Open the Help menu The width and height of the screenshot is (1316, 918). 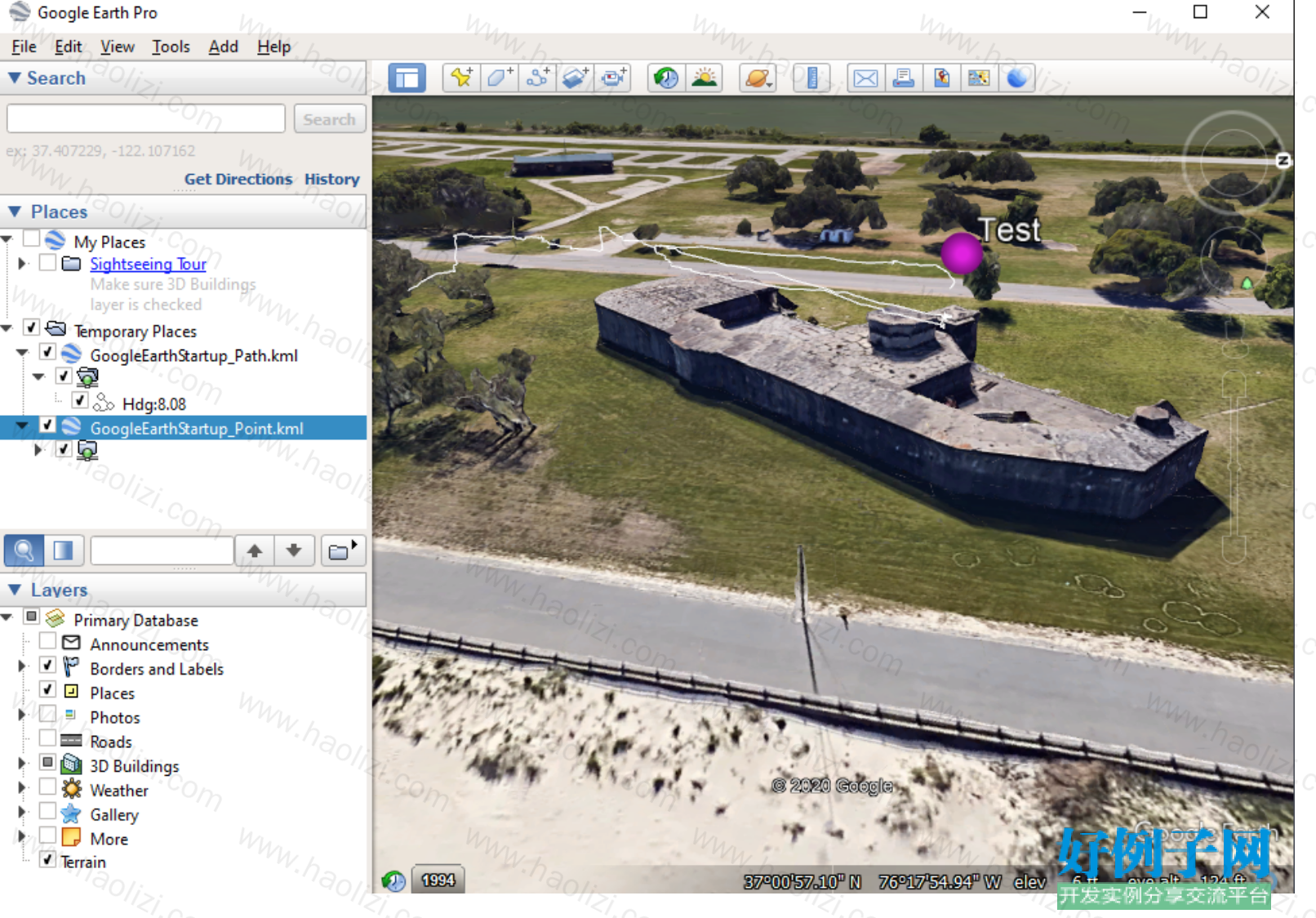(x=273, y=47)
